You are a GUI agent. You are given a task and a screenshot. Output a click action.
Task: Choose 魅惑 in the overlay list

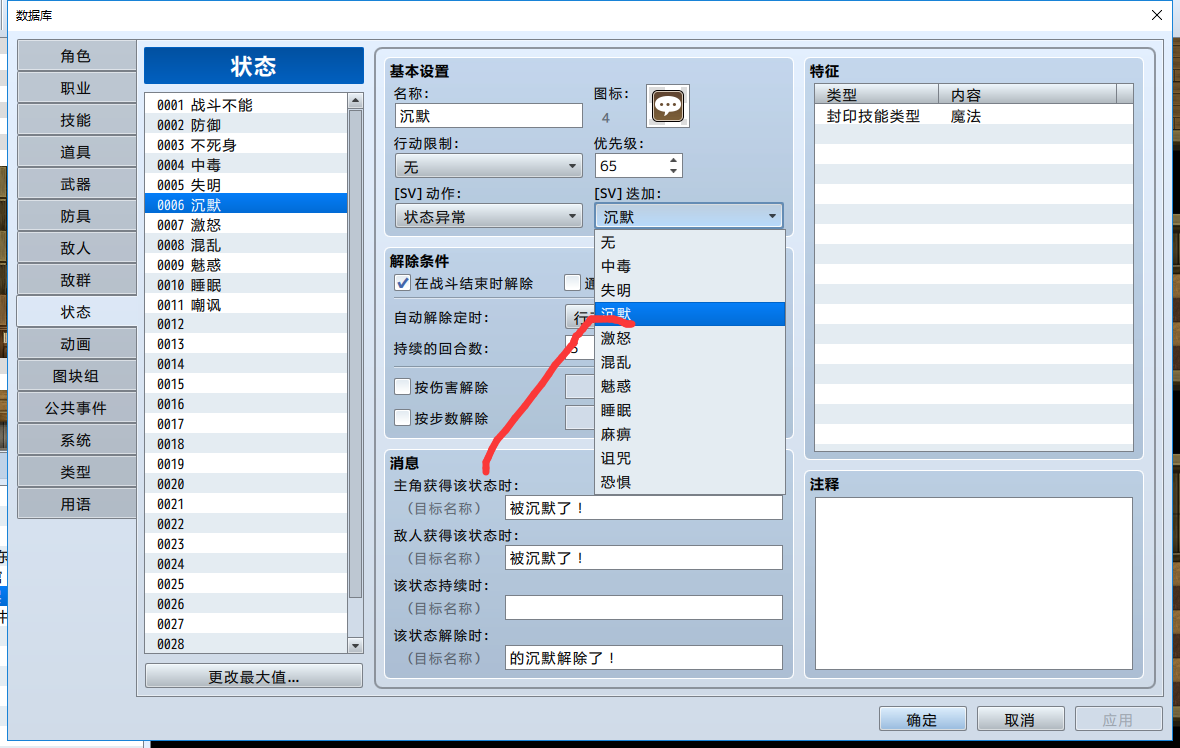click(689, 386)
